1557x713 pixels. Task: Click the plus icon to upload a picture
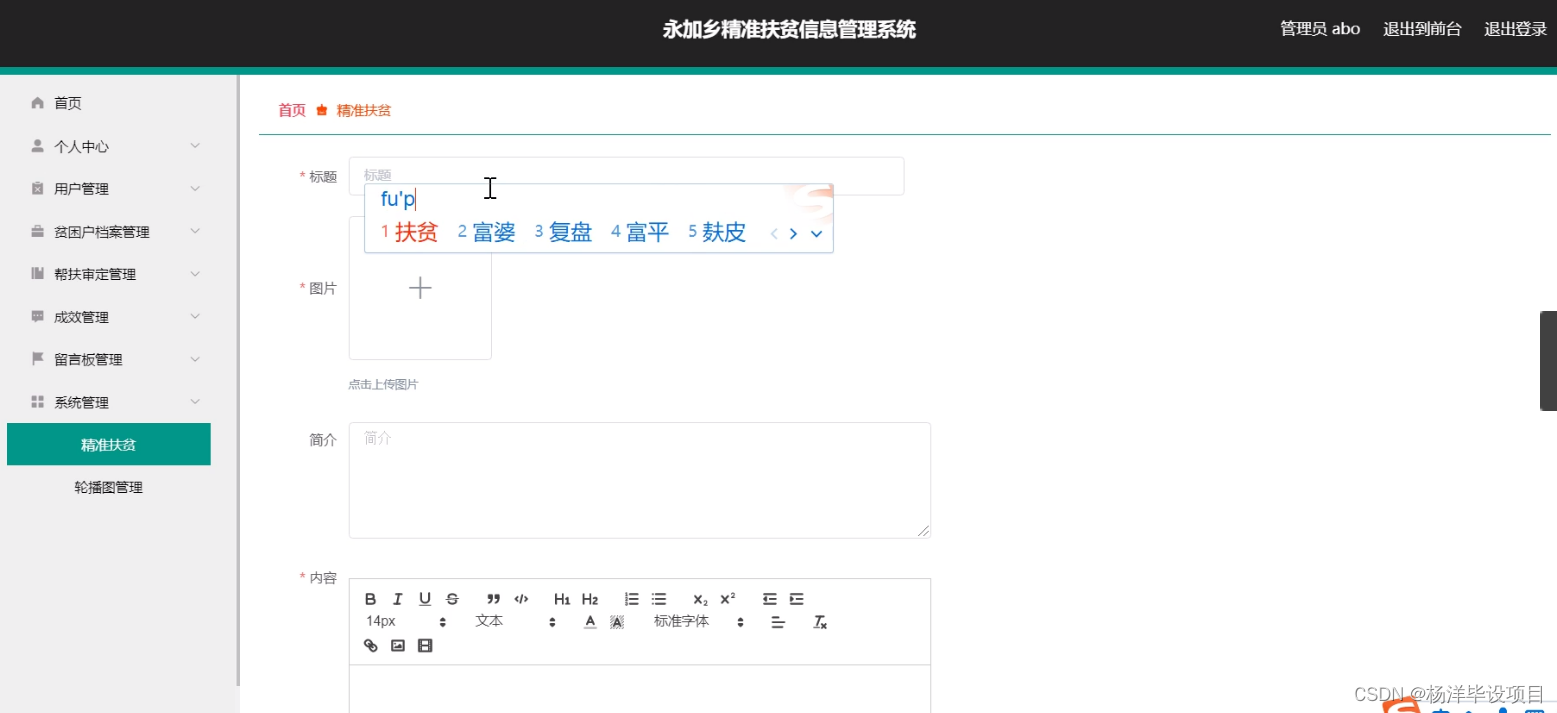coord(420,288)
